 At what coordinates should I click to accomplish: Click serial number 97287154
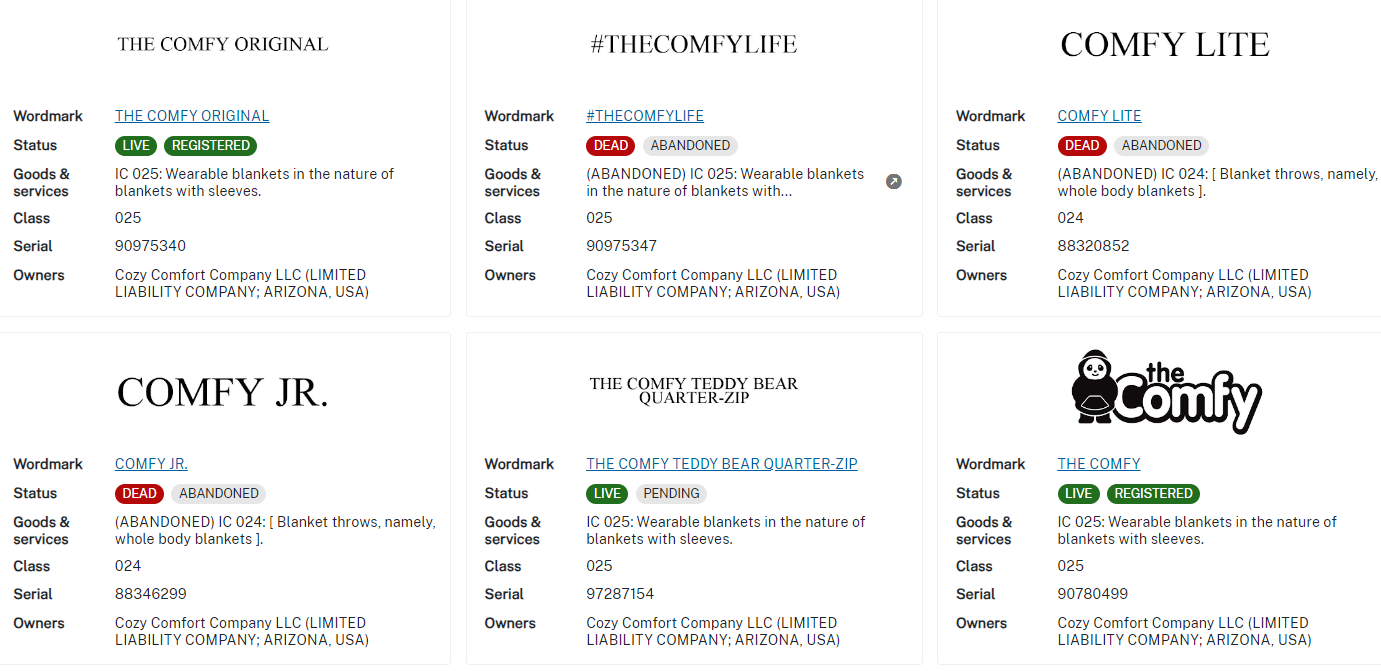[620, 594]
